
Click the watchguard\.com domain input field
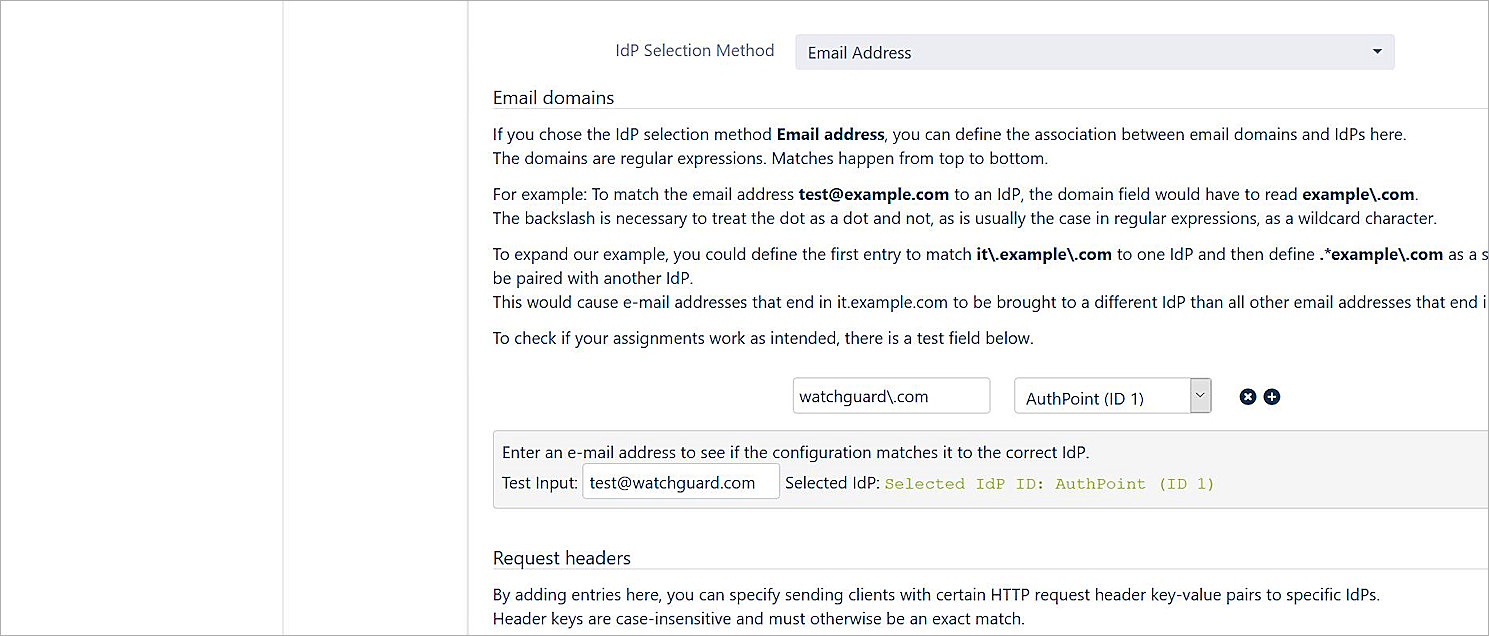(x=891, y=396)
